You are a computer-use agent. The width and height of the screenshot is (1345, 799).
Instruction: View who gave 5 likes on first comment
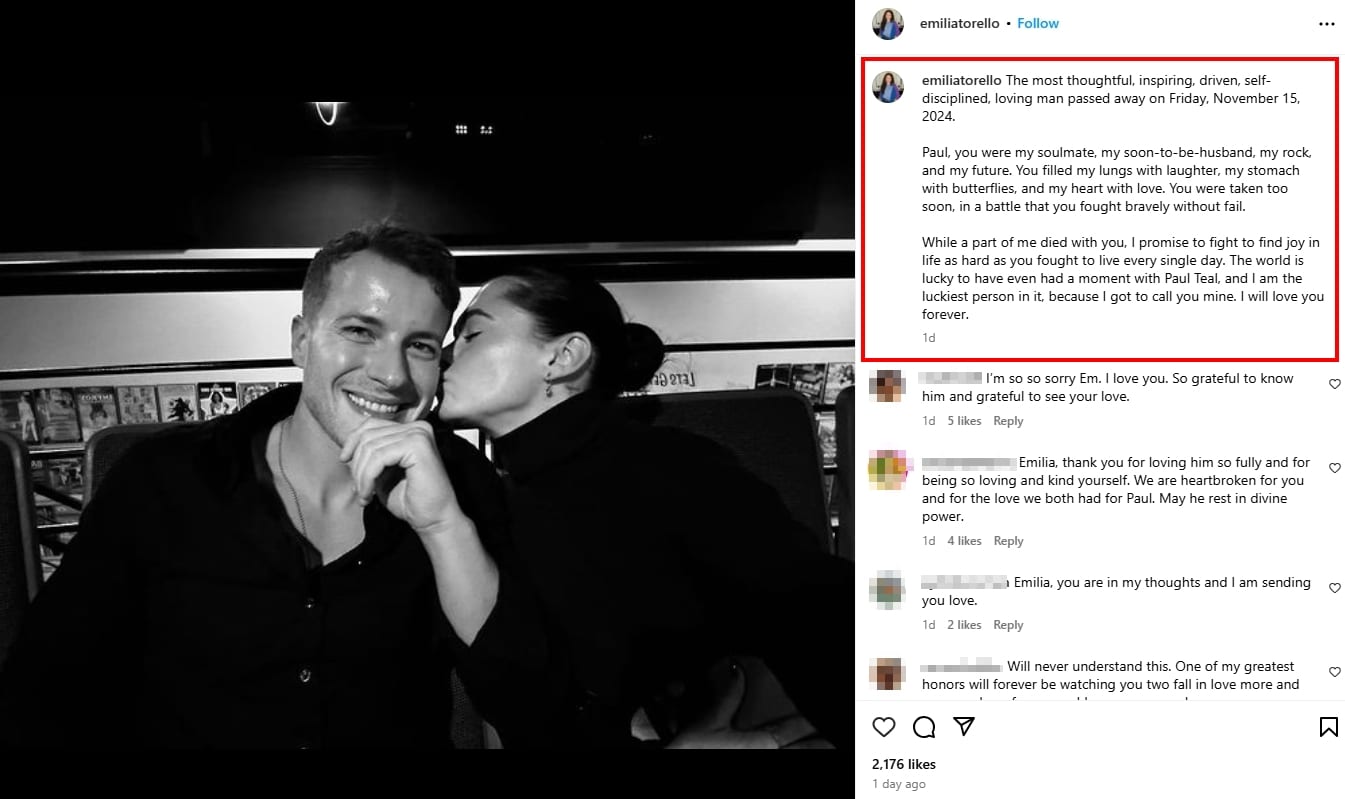pyautogui.click(x=964, y=421)
